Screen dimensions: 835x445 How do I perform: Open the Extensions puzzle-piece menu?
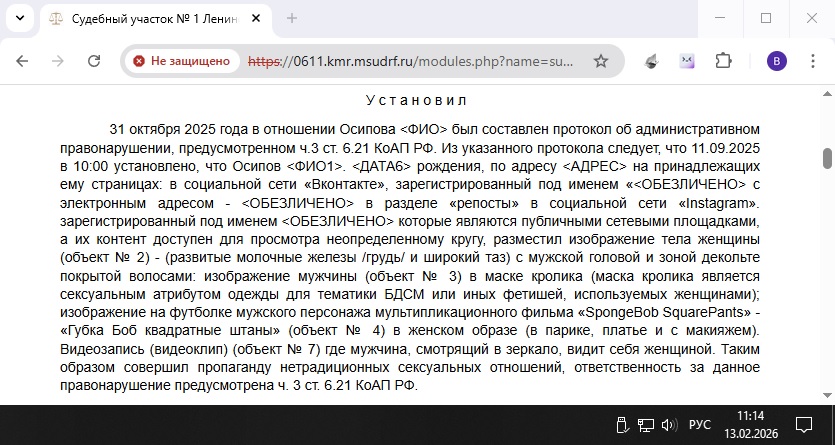(x=723, y=61)
